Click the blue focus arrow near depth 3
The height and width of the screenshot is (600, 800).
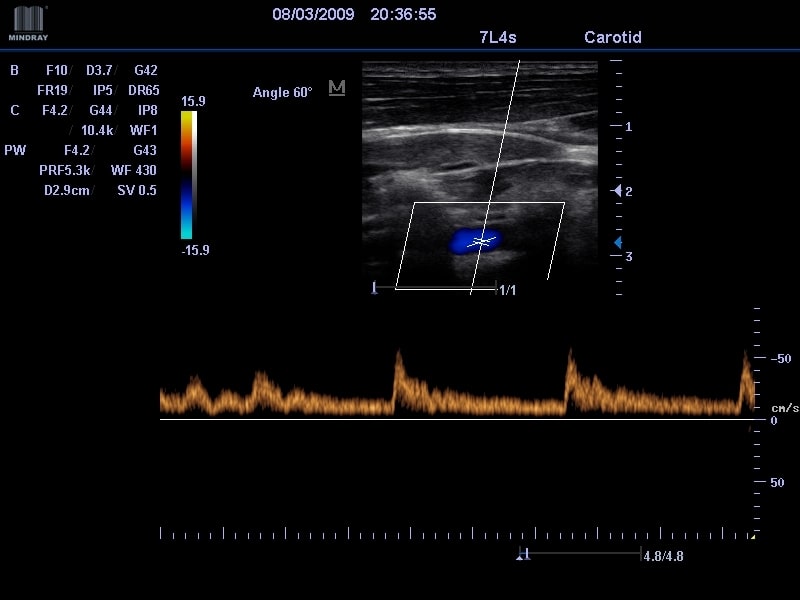click(x=617, y=243)
